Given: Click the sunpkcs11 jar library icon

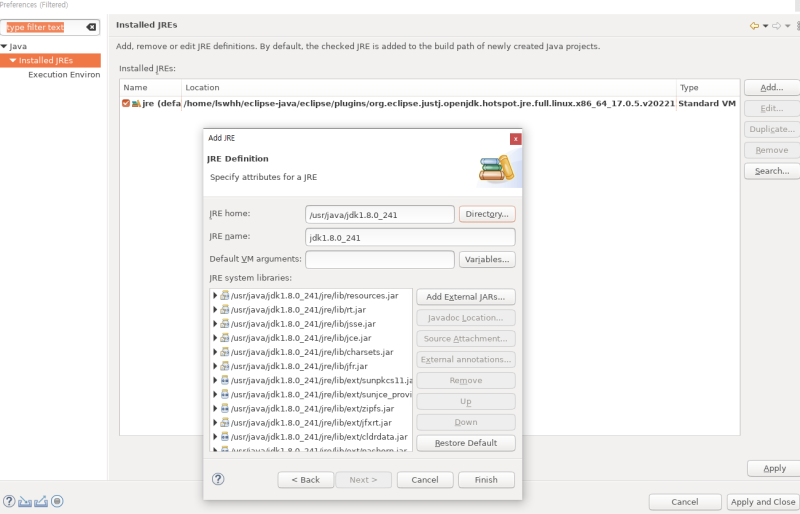Looking at the screenshot, I should pos(224,380).
